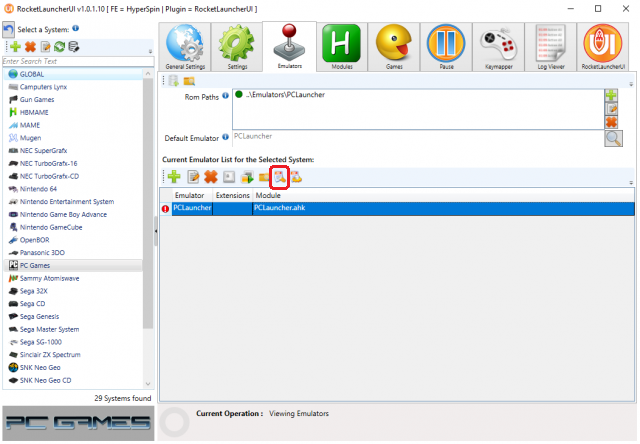
Task: Click the red error icon on PCLauncher row
Action: click(x=165, y=209)
